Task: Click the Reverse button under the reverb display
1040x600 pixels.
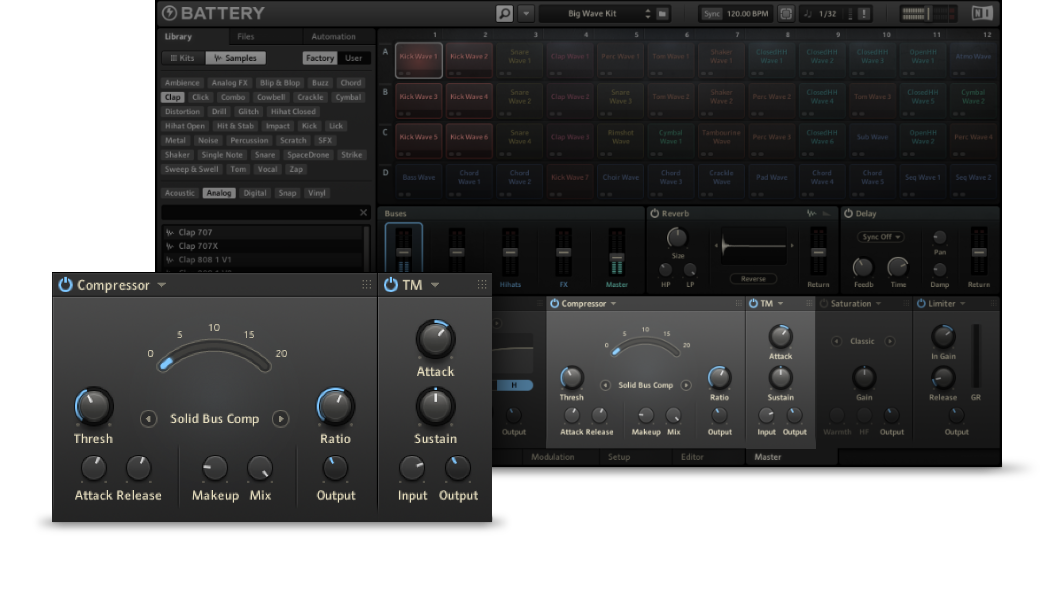Action: (x=753, y=279)
